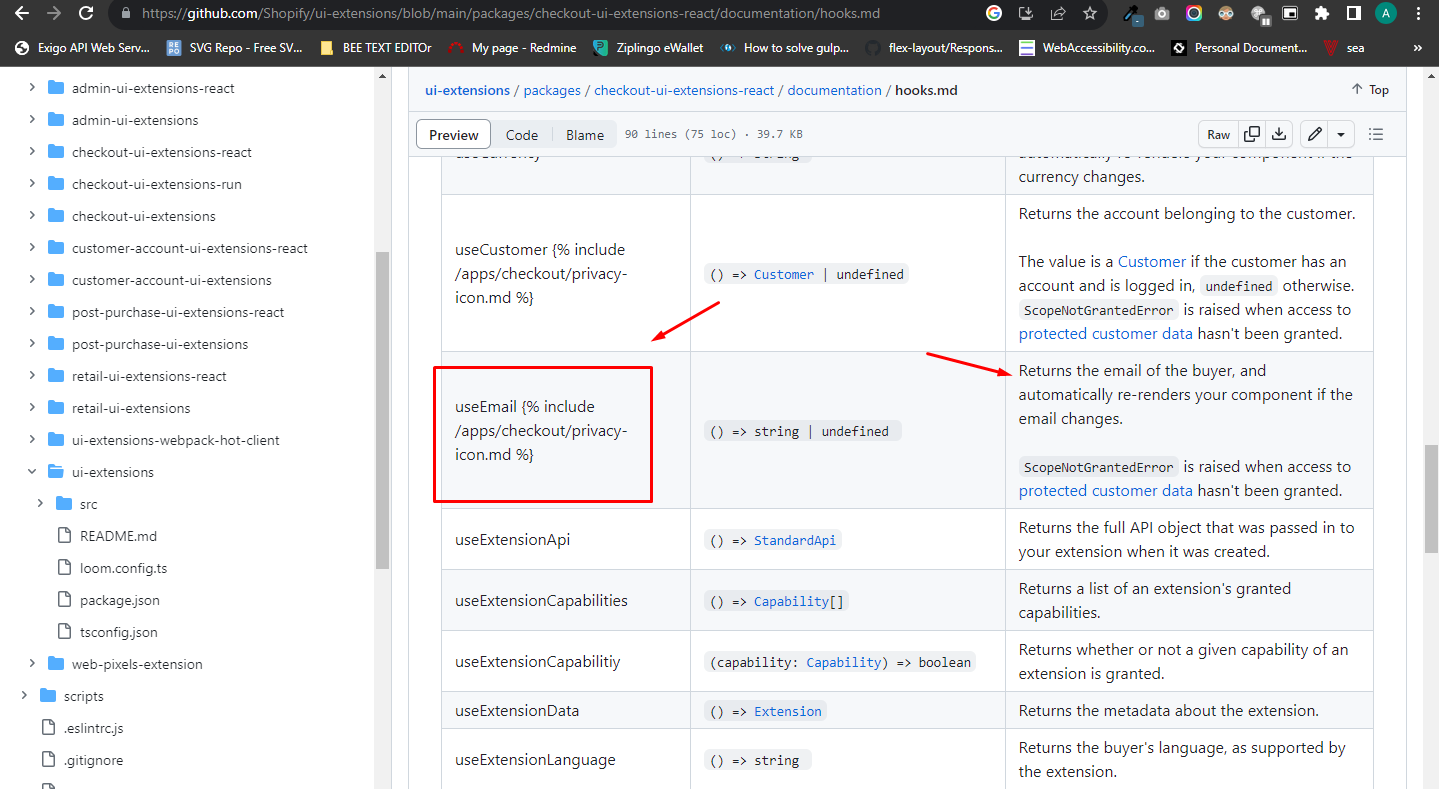
Task: Select checkout-ui-extensions folder
Action: point(144,216)
